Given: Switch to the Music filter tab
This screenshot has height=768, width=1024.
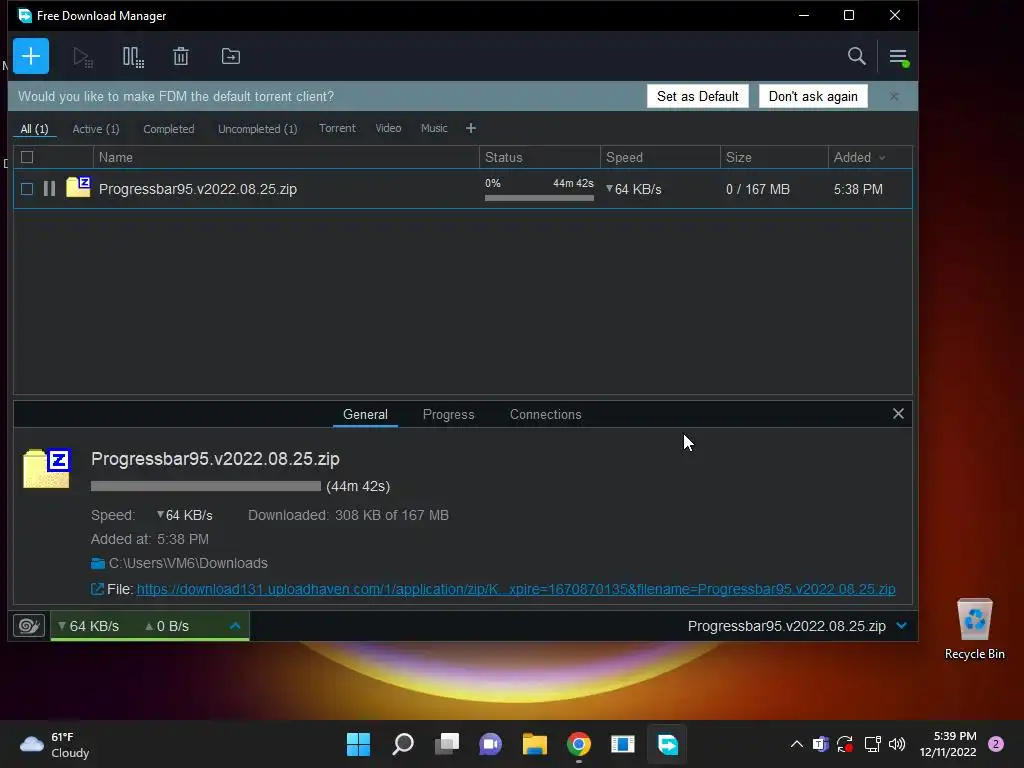Looking at the screenshot, I should (434, 128).
